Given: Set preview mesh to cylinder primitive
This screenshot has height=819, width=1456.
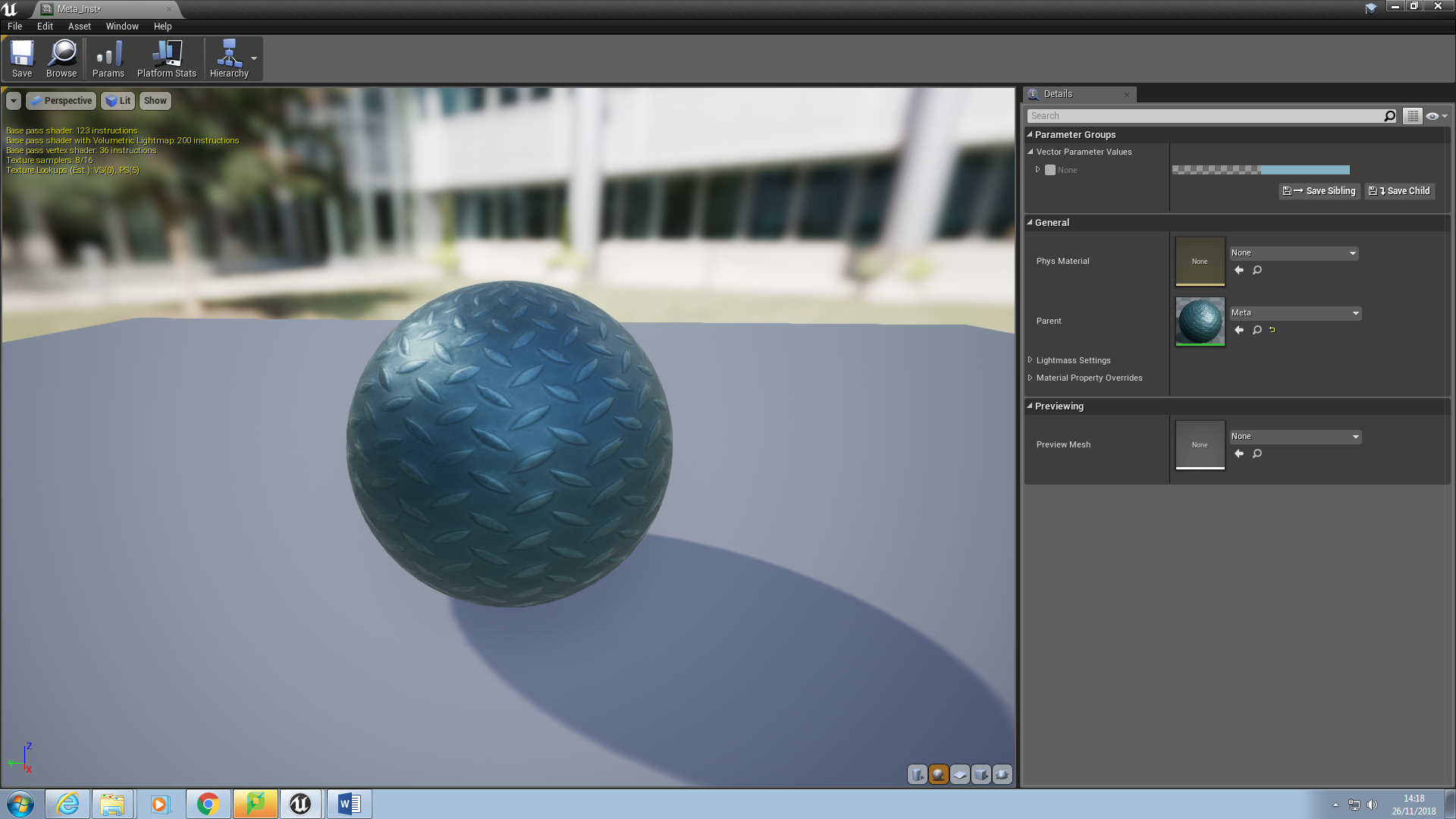Looking at the screenshot, I should point(918,774).
